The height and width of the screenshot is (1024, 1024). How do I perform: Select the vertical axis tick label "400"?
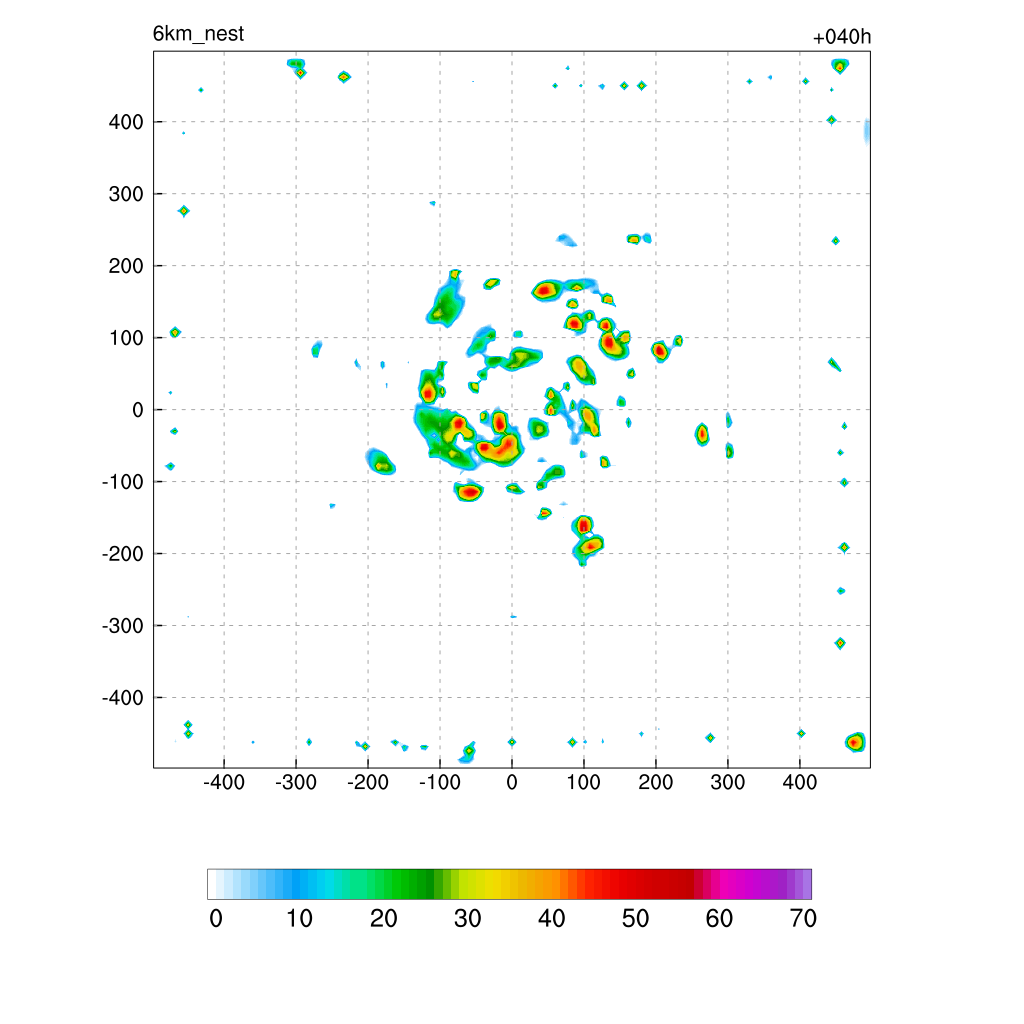126,122
